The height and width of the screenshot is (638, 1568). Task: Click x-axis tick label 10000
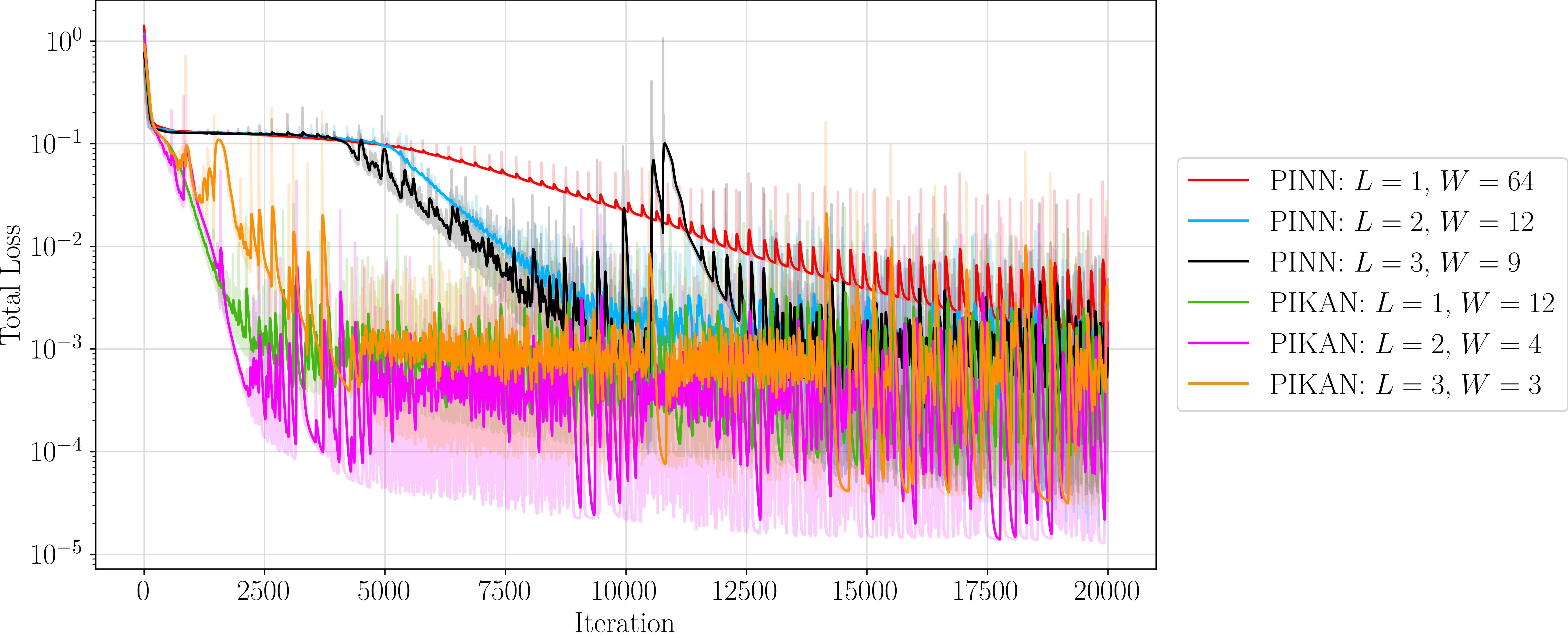coord(624,591)
